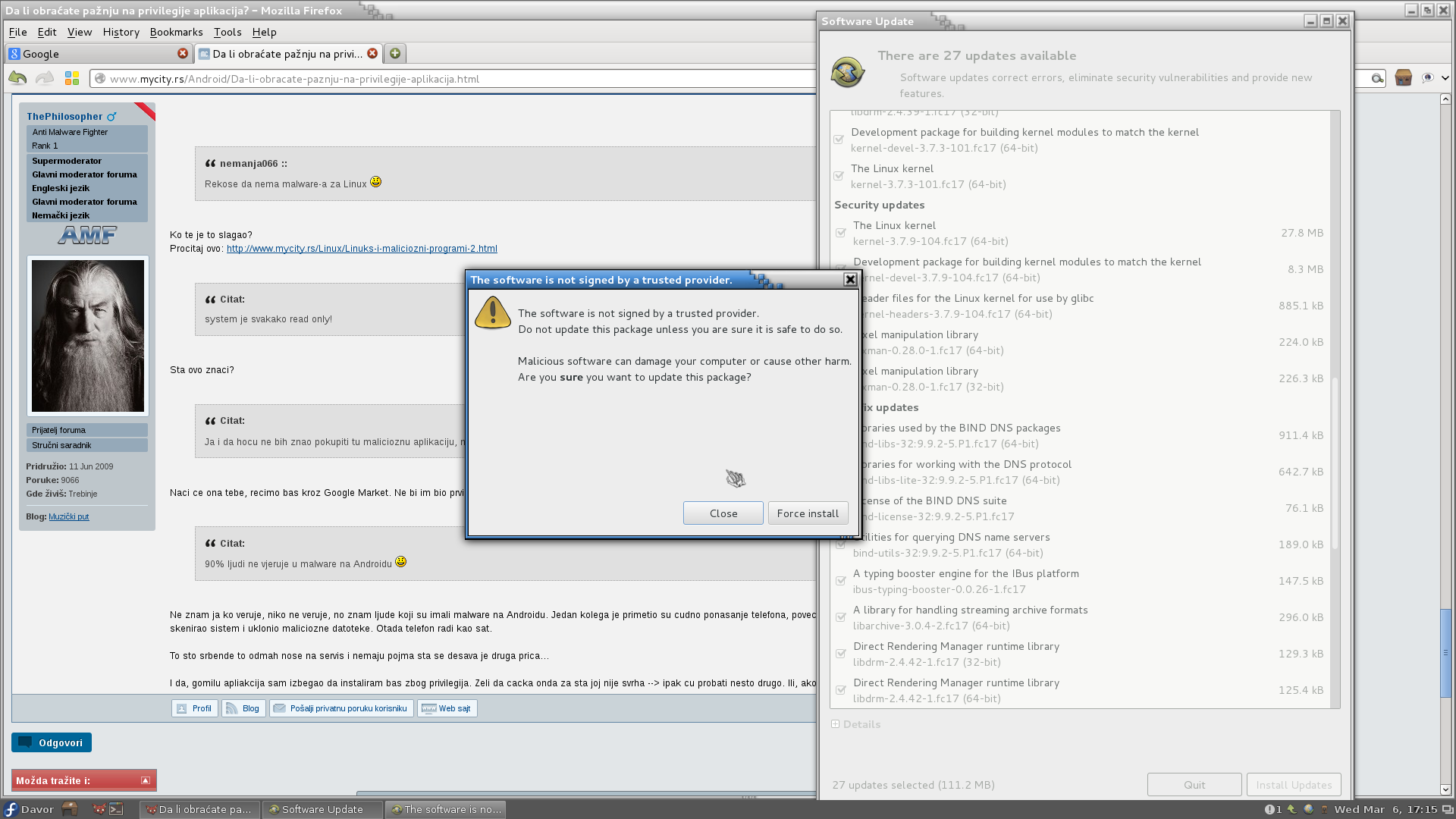1456x819 pixels.
Task: Click the terminal launcher icon in panel
Action: click(116, 809)
